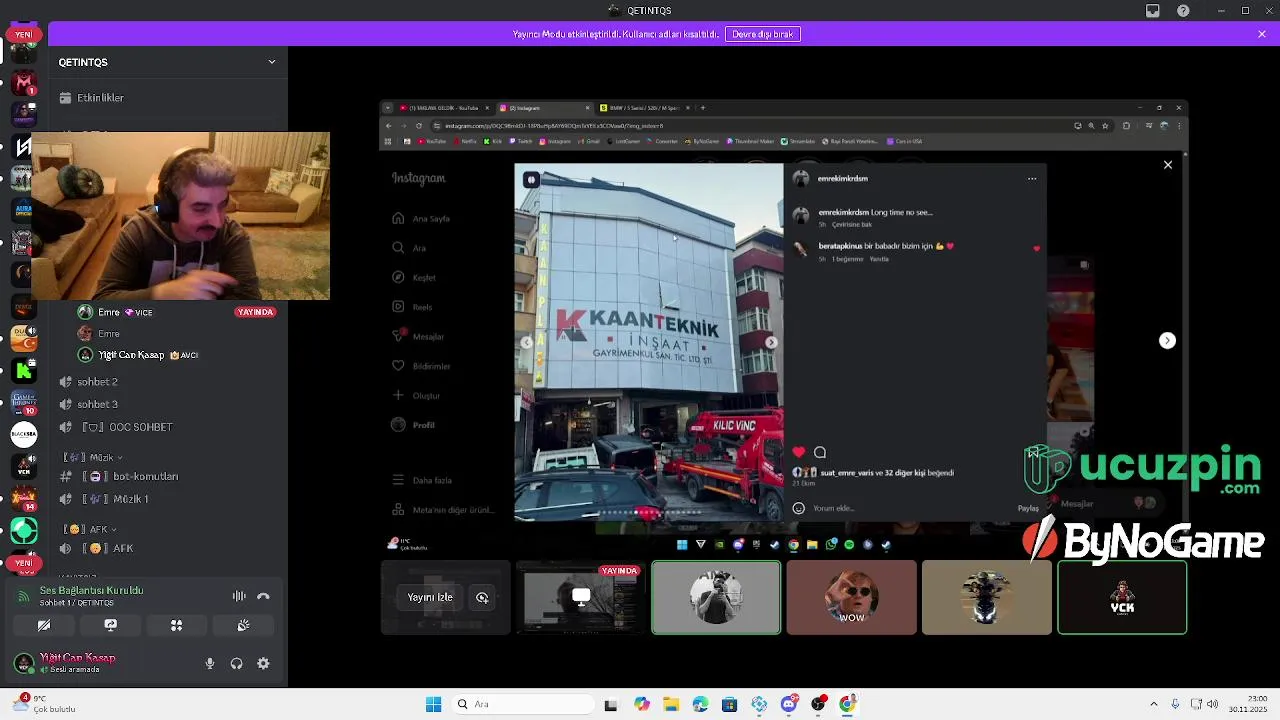Open Discord inbox icon in title bar
The width and height of the screenshot is (1280, 720).
point(1153,11)
